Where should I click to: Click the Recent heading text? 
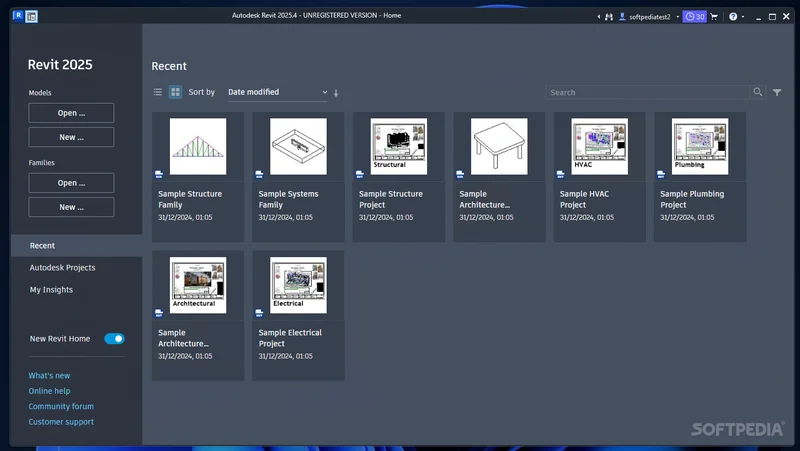(x=169, y=66)
